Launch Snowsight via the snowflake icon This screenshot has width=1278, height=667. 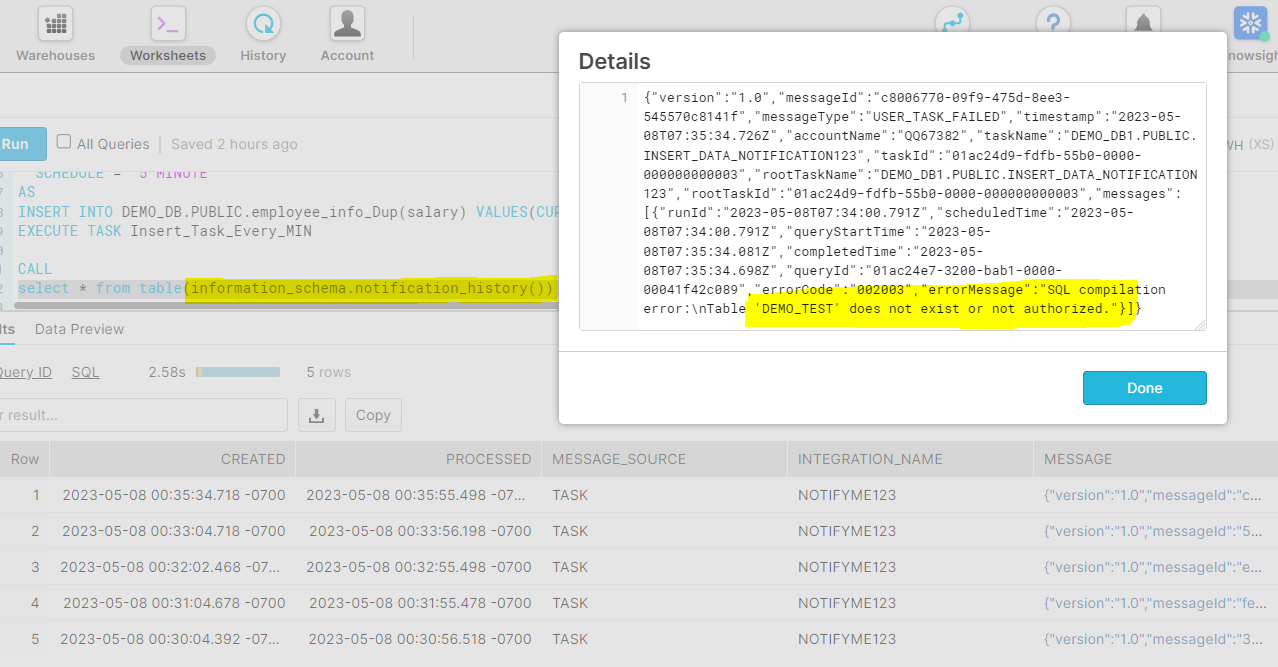click(1250, 23)
